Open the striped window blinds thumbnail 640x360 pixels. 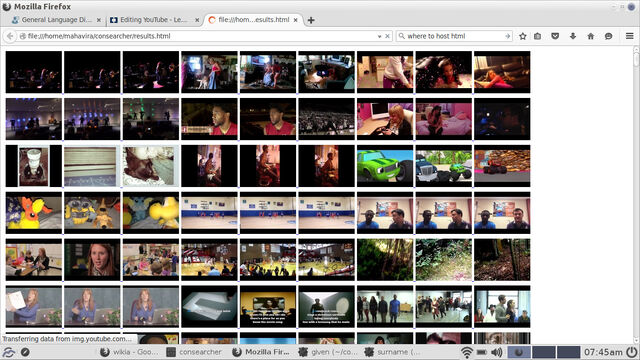(92, 166)
